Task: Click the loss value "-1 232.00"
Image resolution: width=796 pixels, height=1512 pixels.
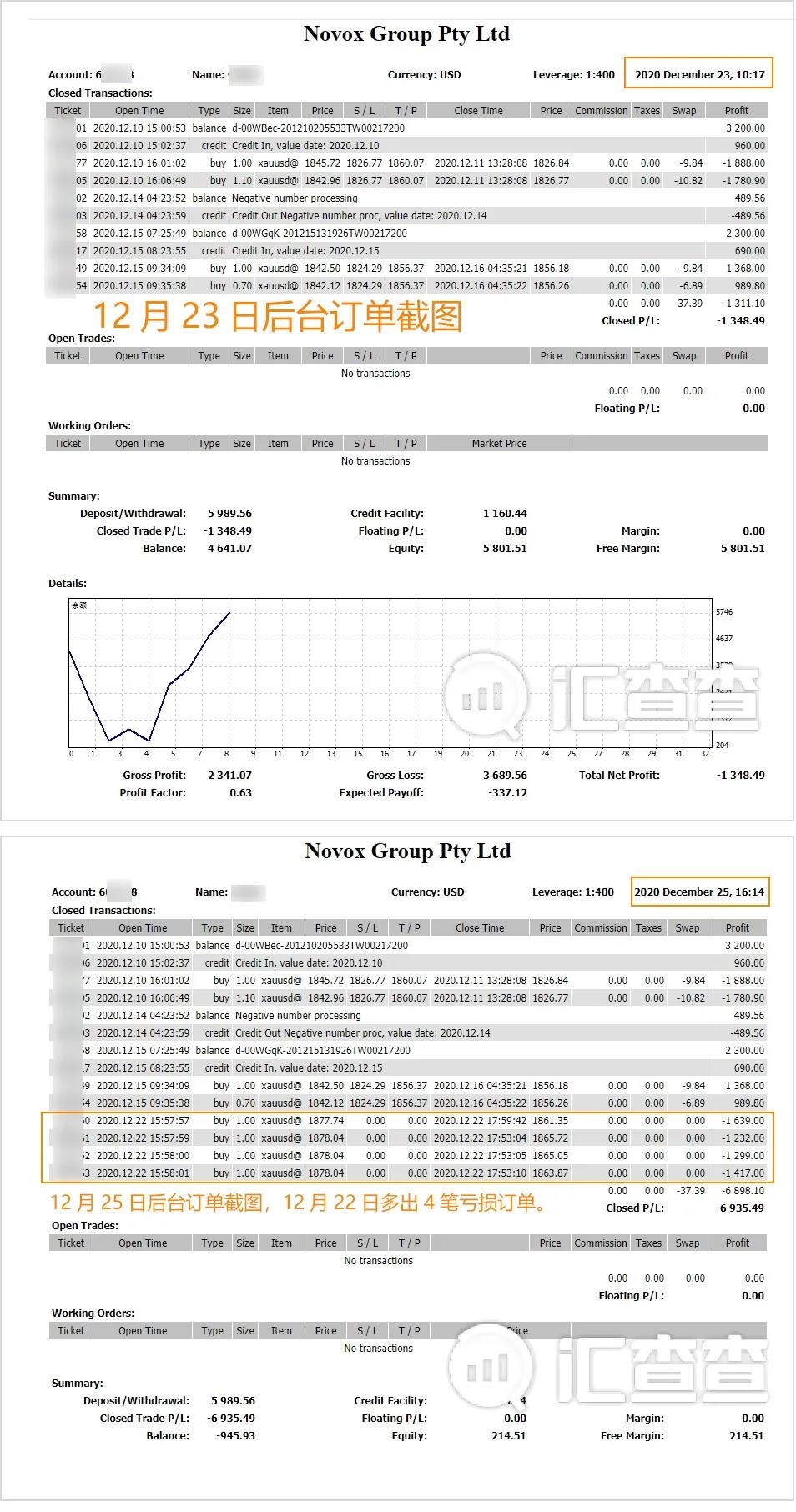Action: point(743,1138)
